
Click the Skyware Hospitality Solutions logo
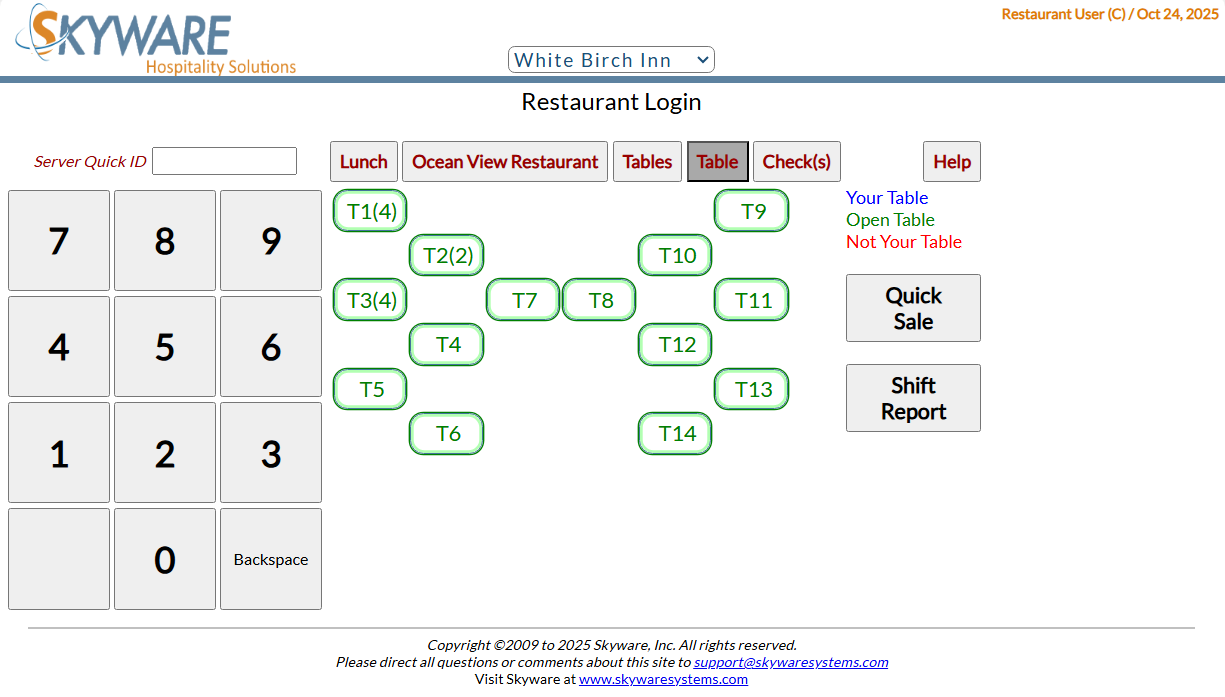(155, 40)
